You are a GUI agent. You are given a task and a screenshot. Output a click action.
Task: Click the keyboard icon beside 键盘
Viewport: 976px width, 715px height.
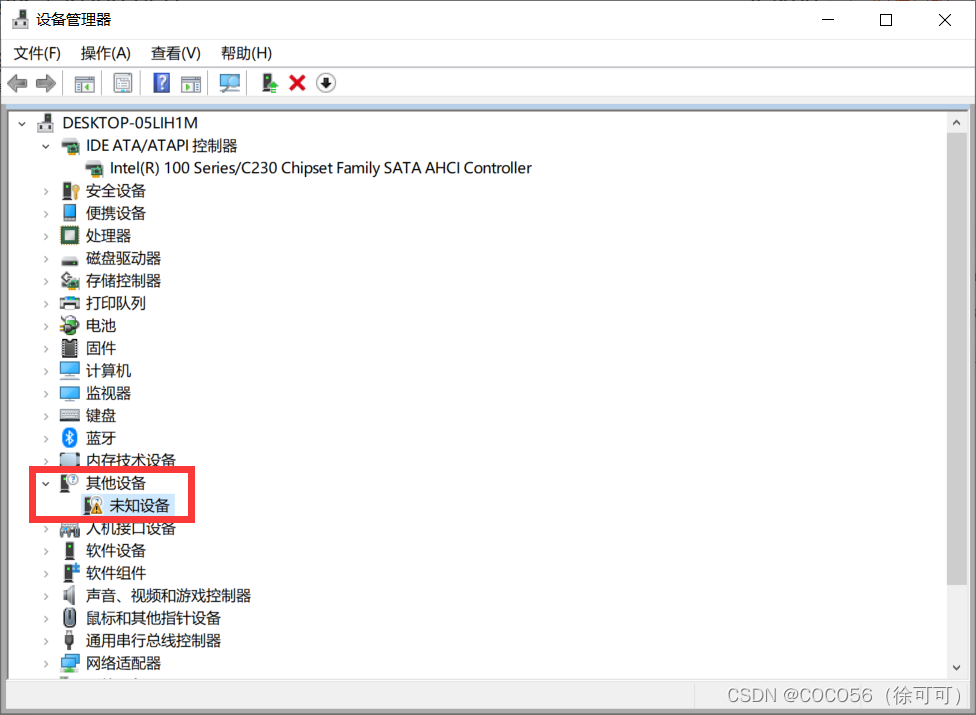70,415
